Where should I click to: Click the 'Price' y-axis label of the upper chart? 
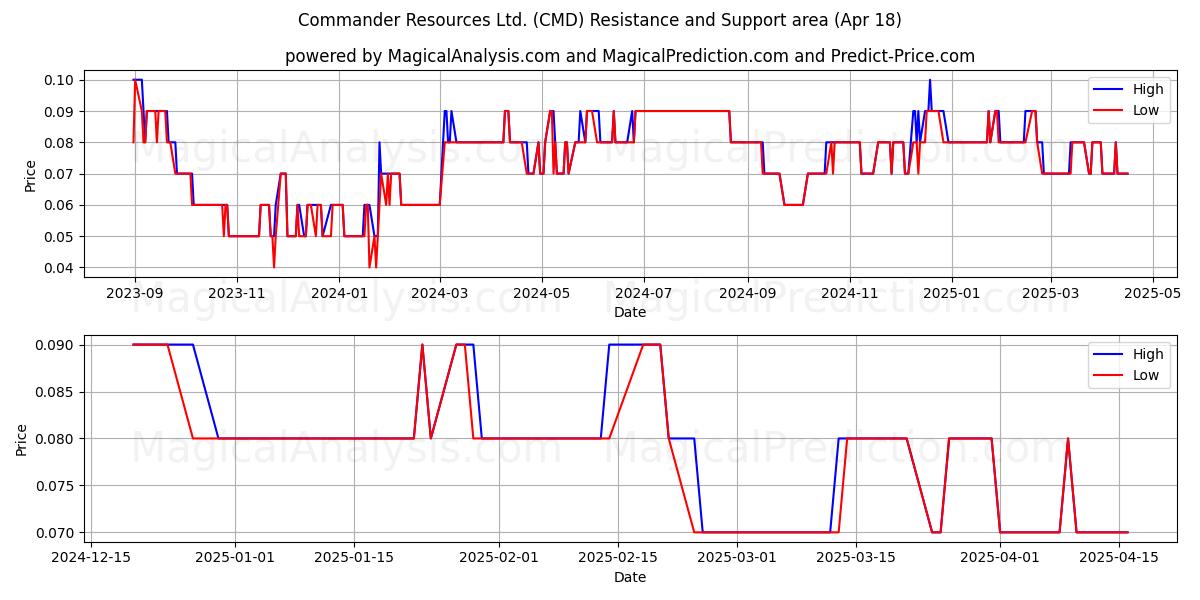(x=31, y=174)
